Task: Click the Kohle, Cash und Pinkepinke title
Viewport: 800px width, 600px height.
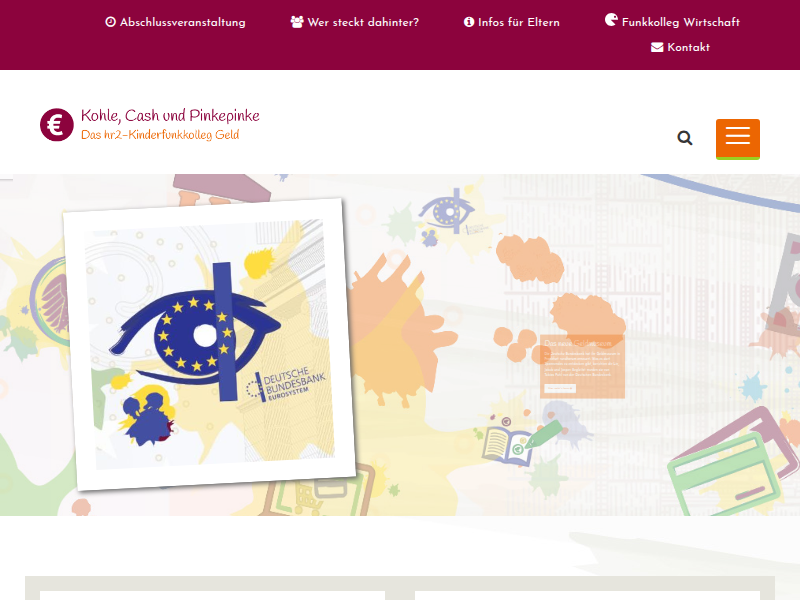Action: (x=170, y=116)
